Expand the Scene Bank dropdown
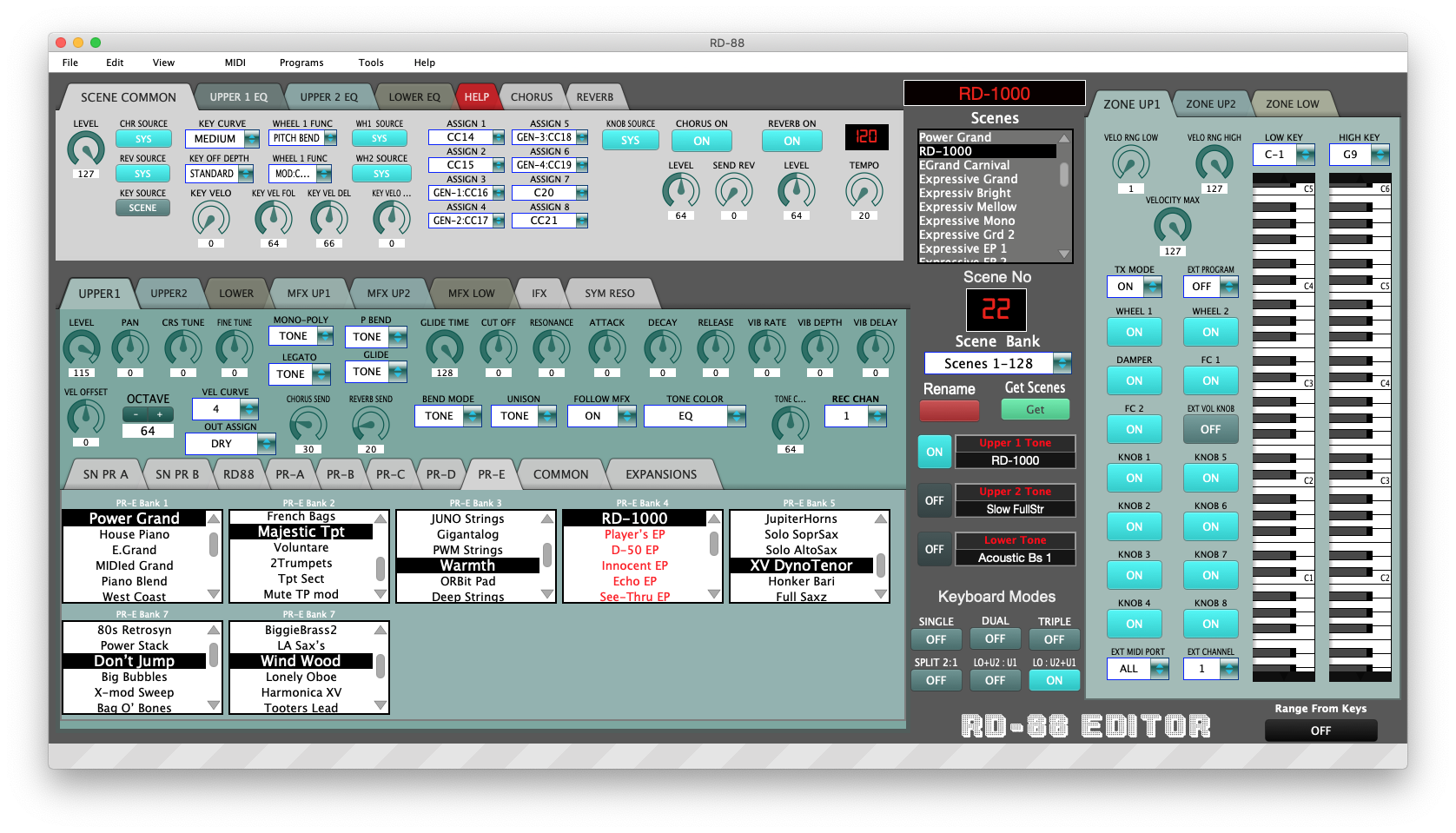 pyautogui.click(x=997, y=363)
